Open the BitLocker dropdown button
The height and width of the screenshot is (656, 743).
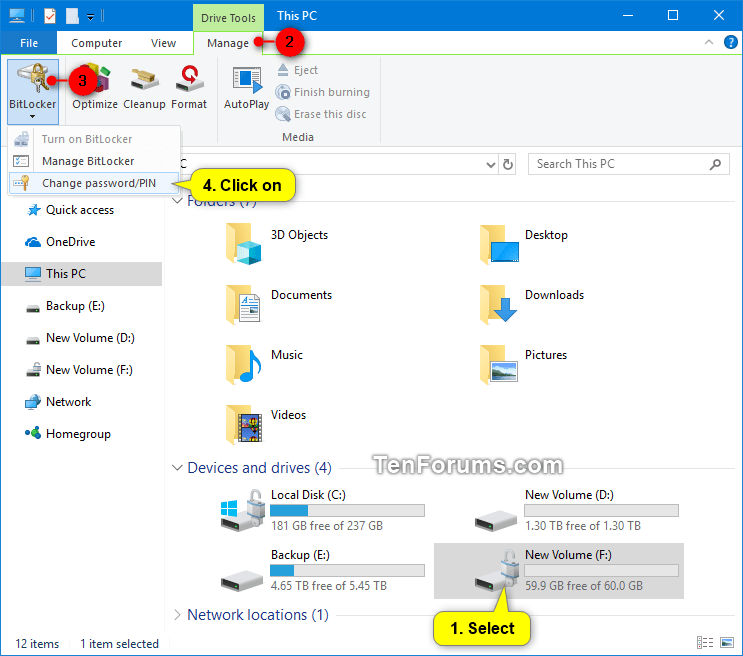coord(33,91)
